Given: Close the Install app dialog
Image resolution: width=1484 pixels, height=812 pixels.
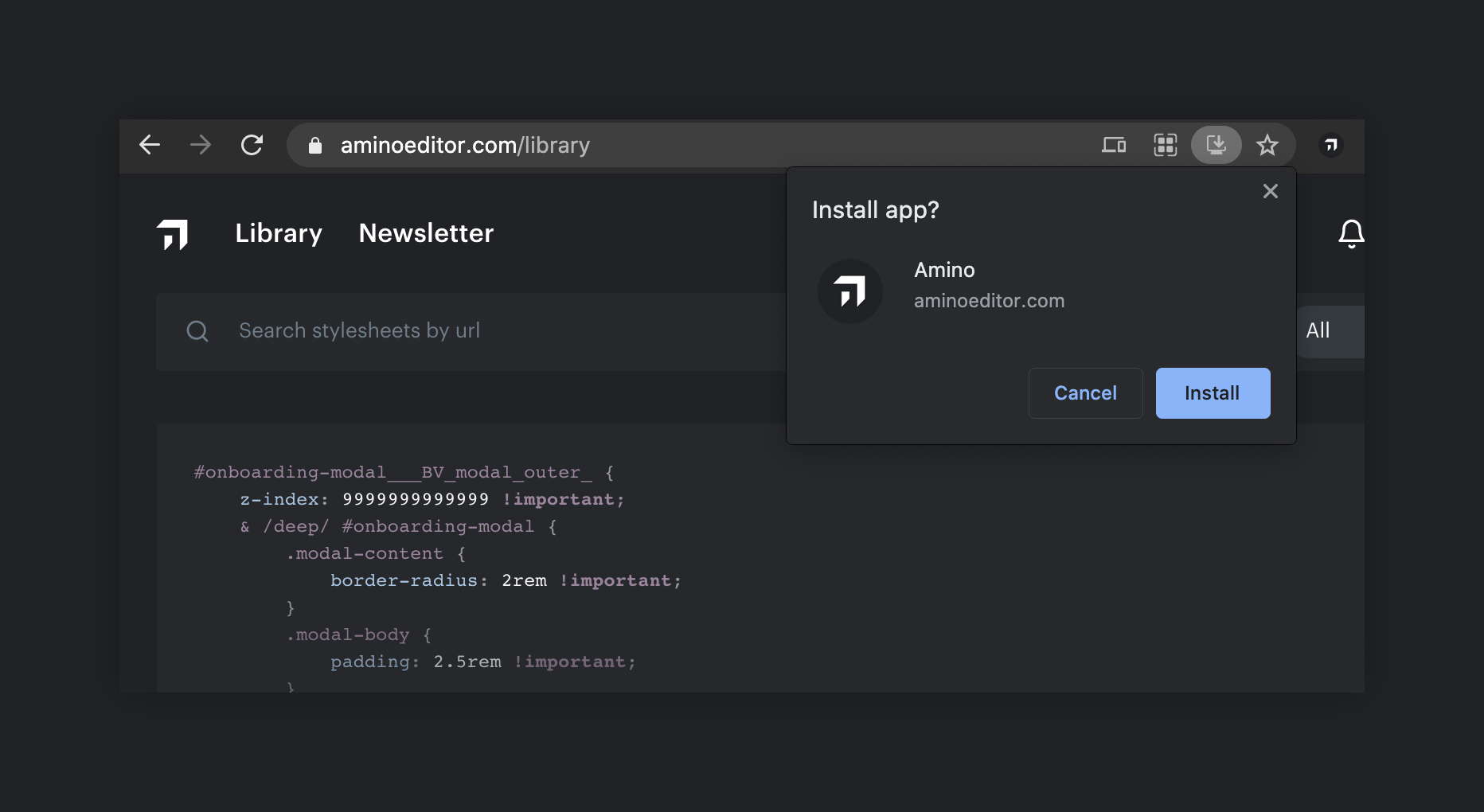Looking at the screenshot, I should [1271, 191].
